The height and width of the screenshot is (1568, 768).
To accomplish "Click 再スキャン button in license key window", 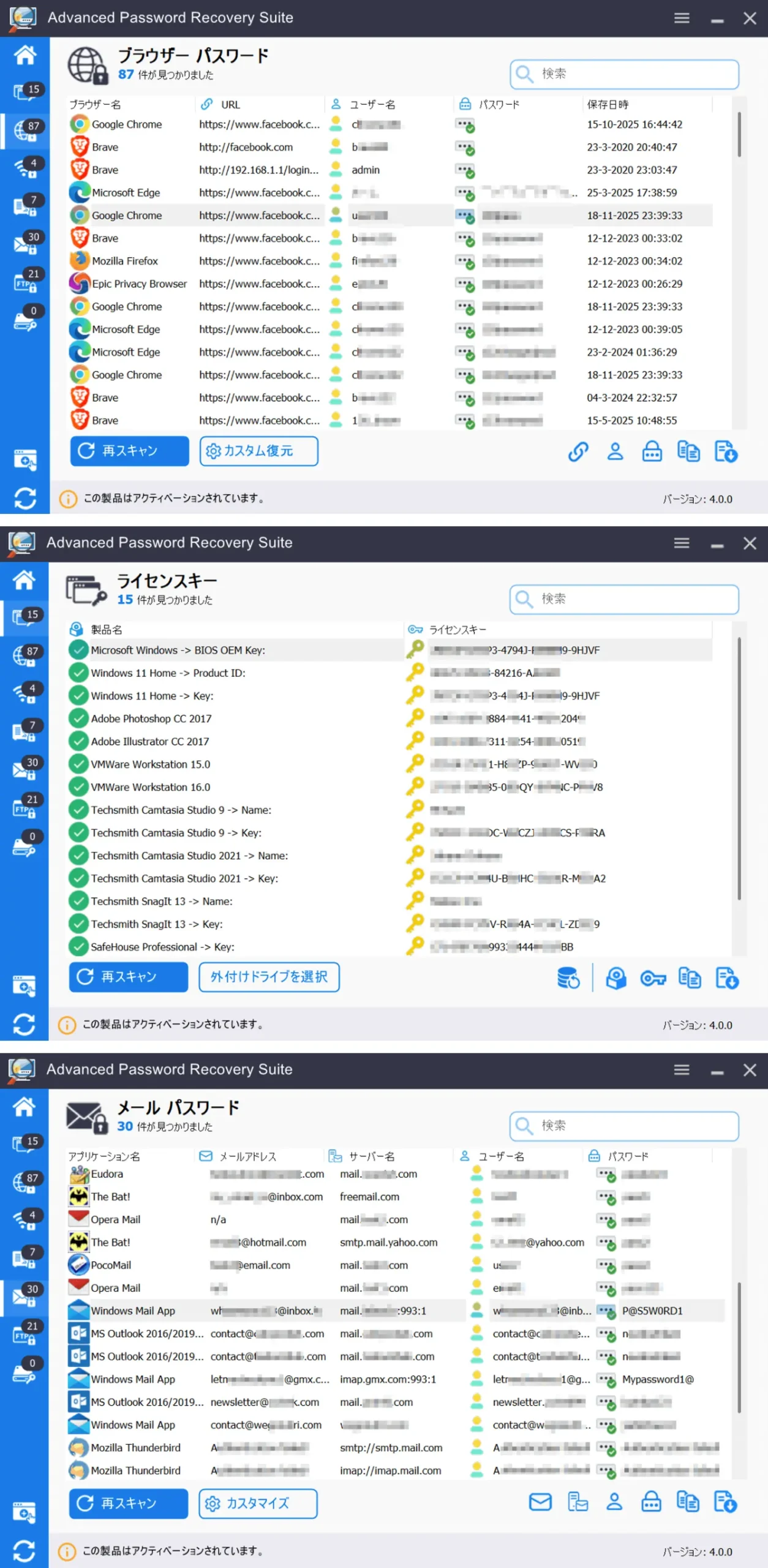I will click(129, 976).
